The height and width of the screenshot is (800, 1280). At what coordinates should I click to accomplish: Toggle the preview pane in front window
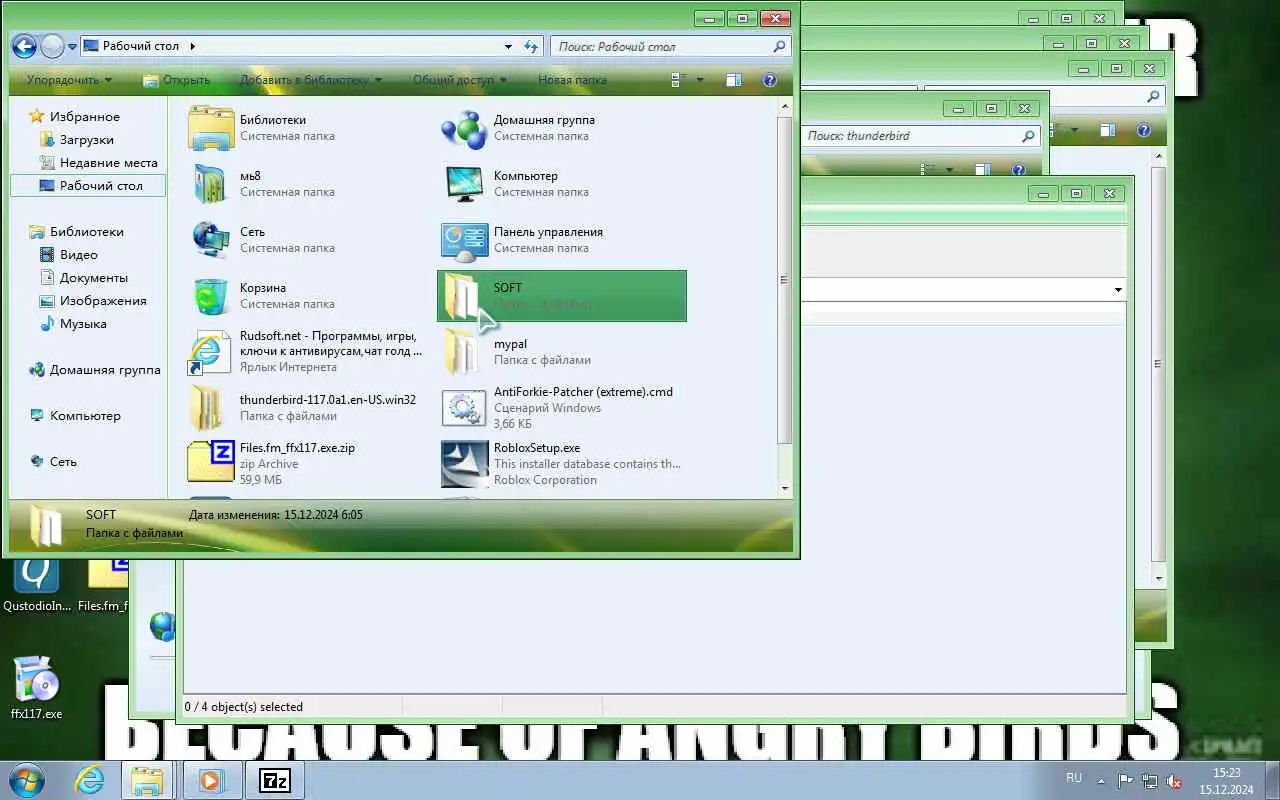[x=734, y=80]
